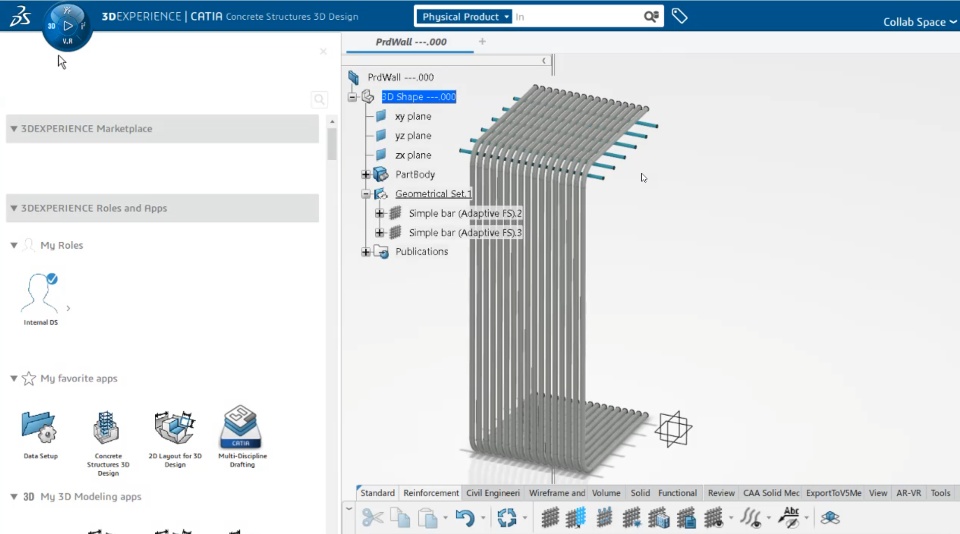960x534 pixels.
Task: Open the Data Setup app
Action: click(40, 435)
